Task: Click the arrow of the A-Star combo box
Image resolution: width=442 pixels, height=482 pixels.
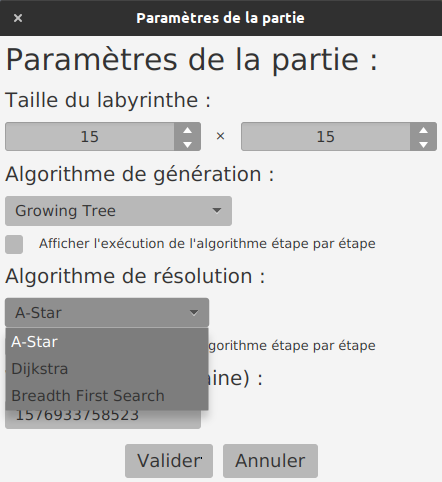Action: 194,313
